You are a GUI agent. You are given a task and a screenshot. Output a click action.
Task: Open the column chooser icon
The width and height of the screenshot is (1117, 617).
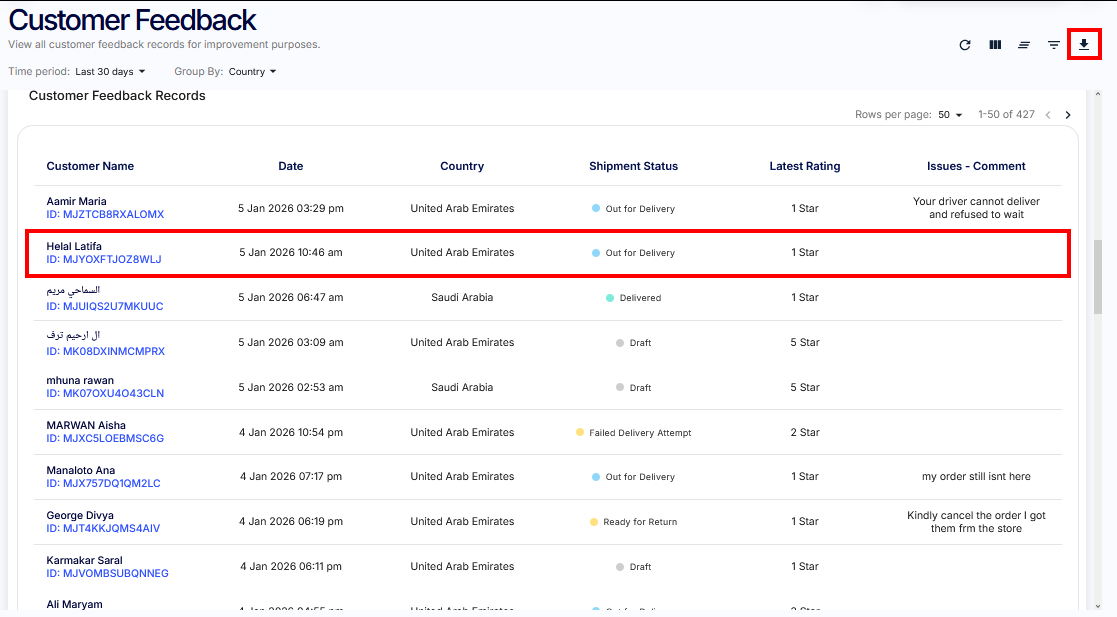coord(995,45)
